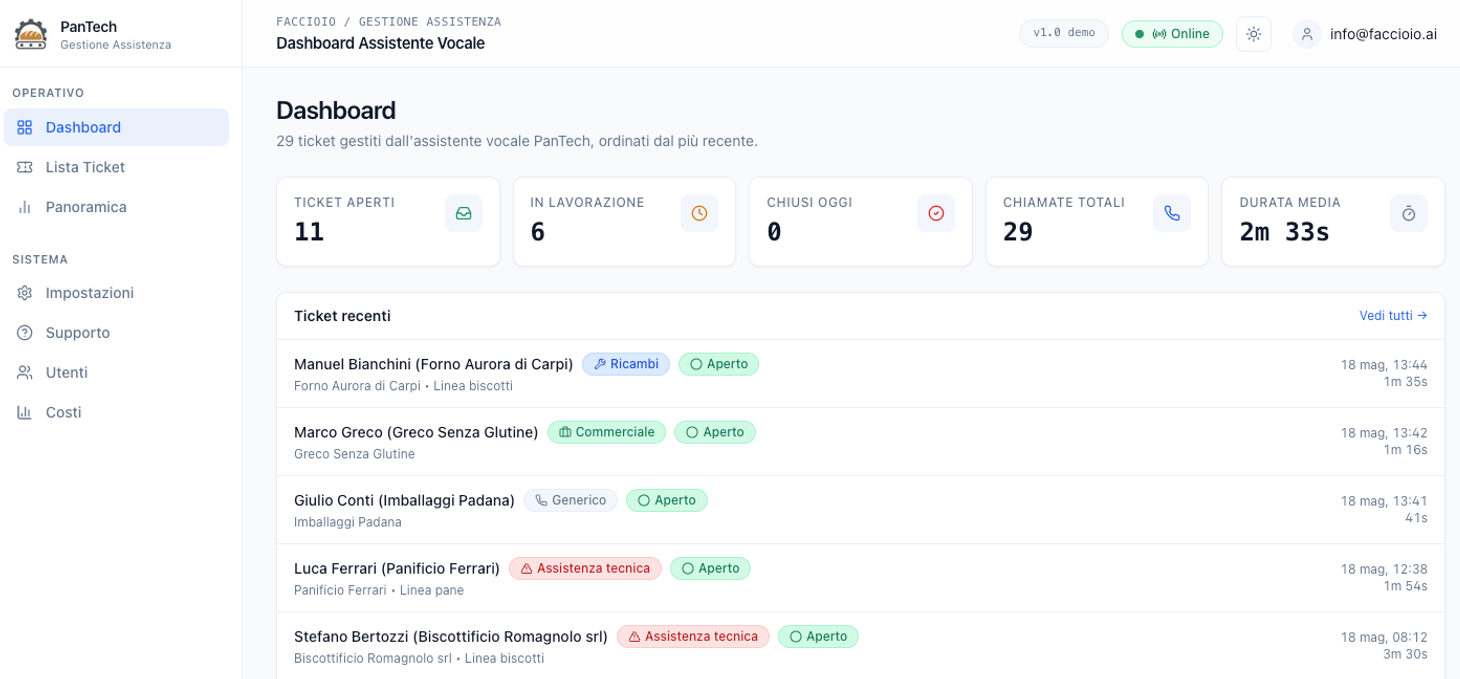The width and height of the screenshot is (1460, 679).
Task: Open Lista Ticket in the sidebar
Action: [116, 167]
